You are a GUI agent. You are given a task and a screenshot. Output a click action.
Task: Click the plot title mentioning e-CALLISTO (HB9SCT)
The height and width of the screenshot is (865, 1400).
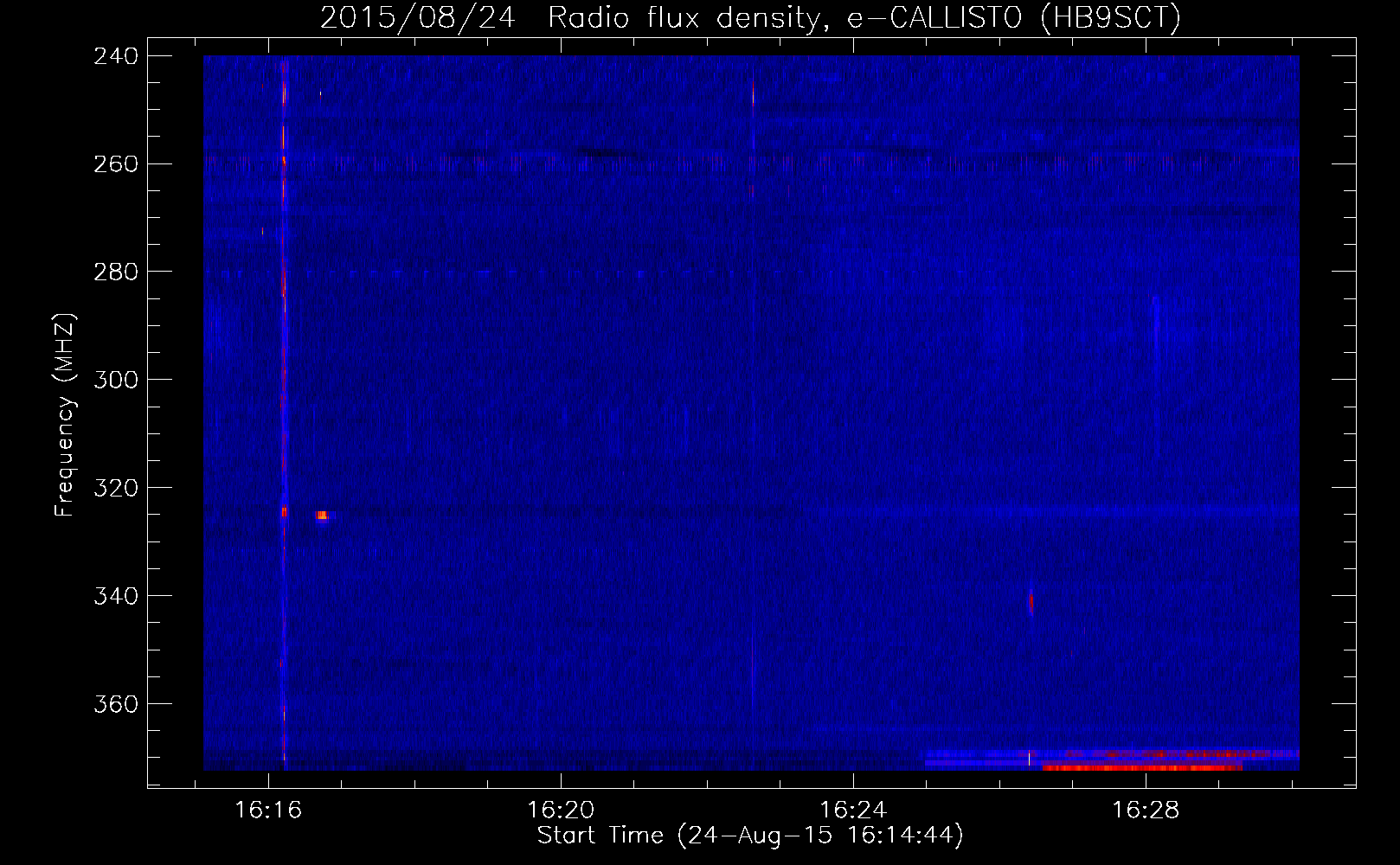[750, 17]
